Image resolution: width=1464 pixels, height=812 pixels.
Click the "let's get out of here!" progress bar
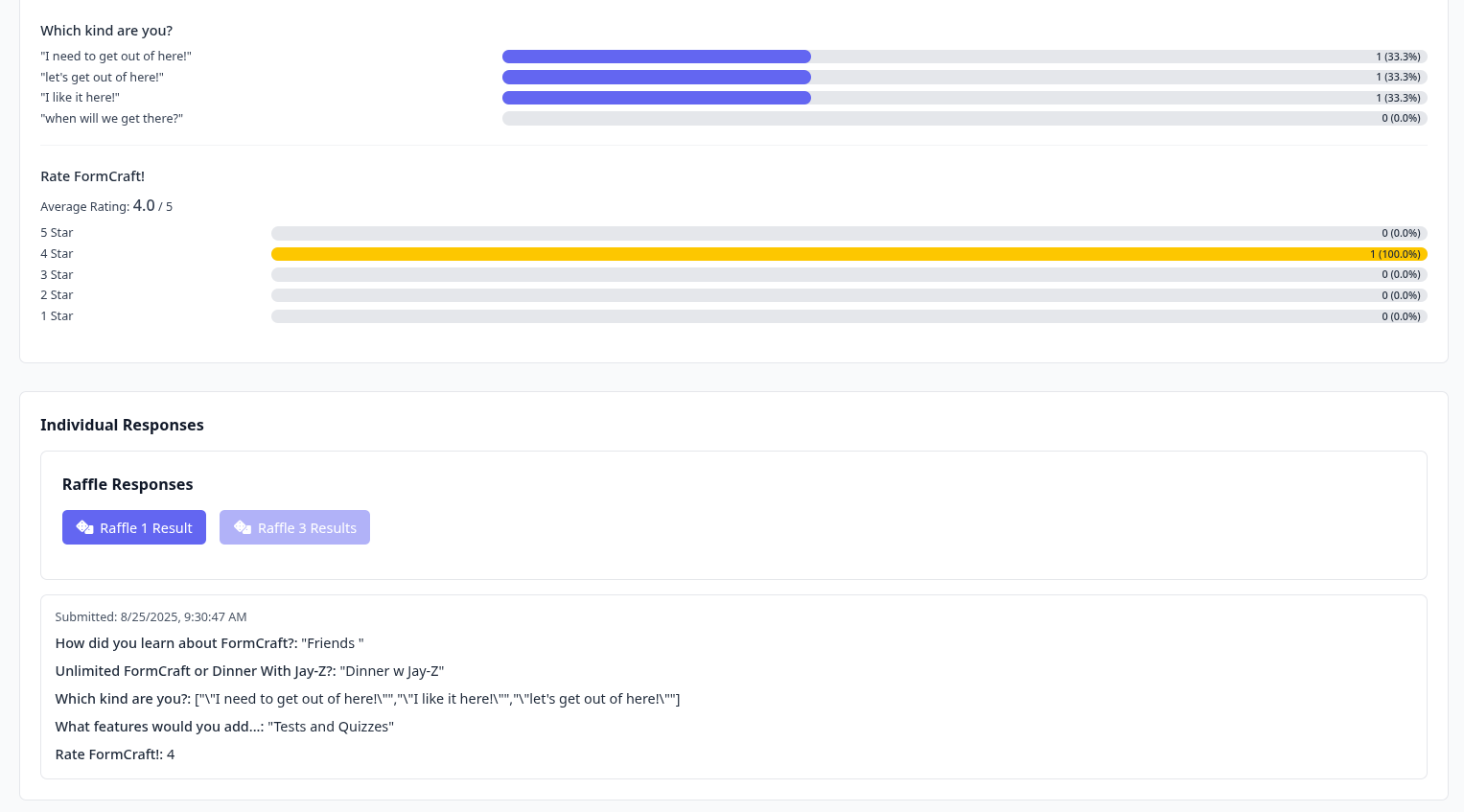(964, 77)
